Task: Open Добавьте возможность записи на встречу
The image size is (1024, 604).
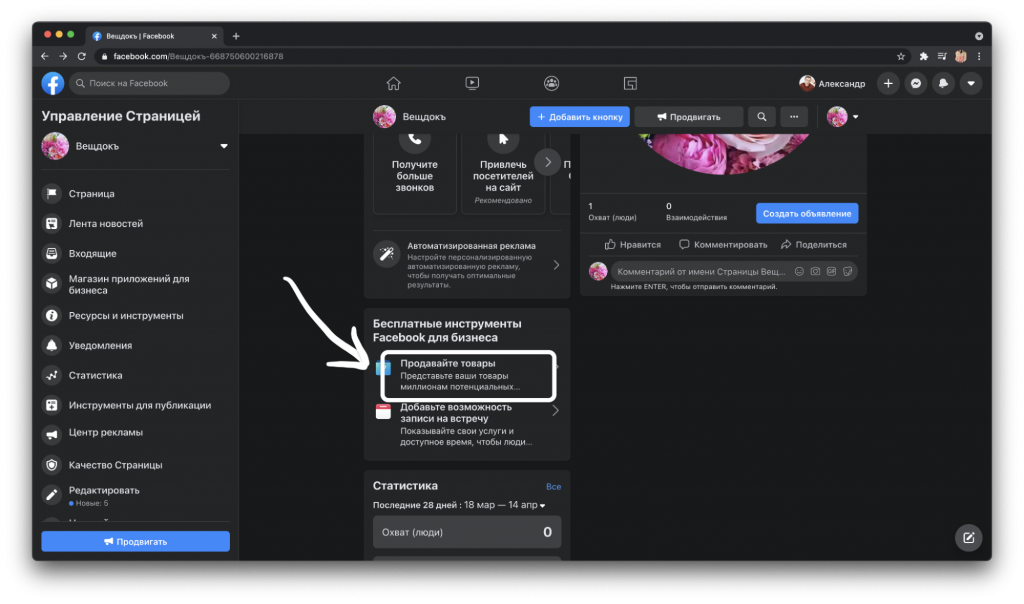Action: click(467, 424)
